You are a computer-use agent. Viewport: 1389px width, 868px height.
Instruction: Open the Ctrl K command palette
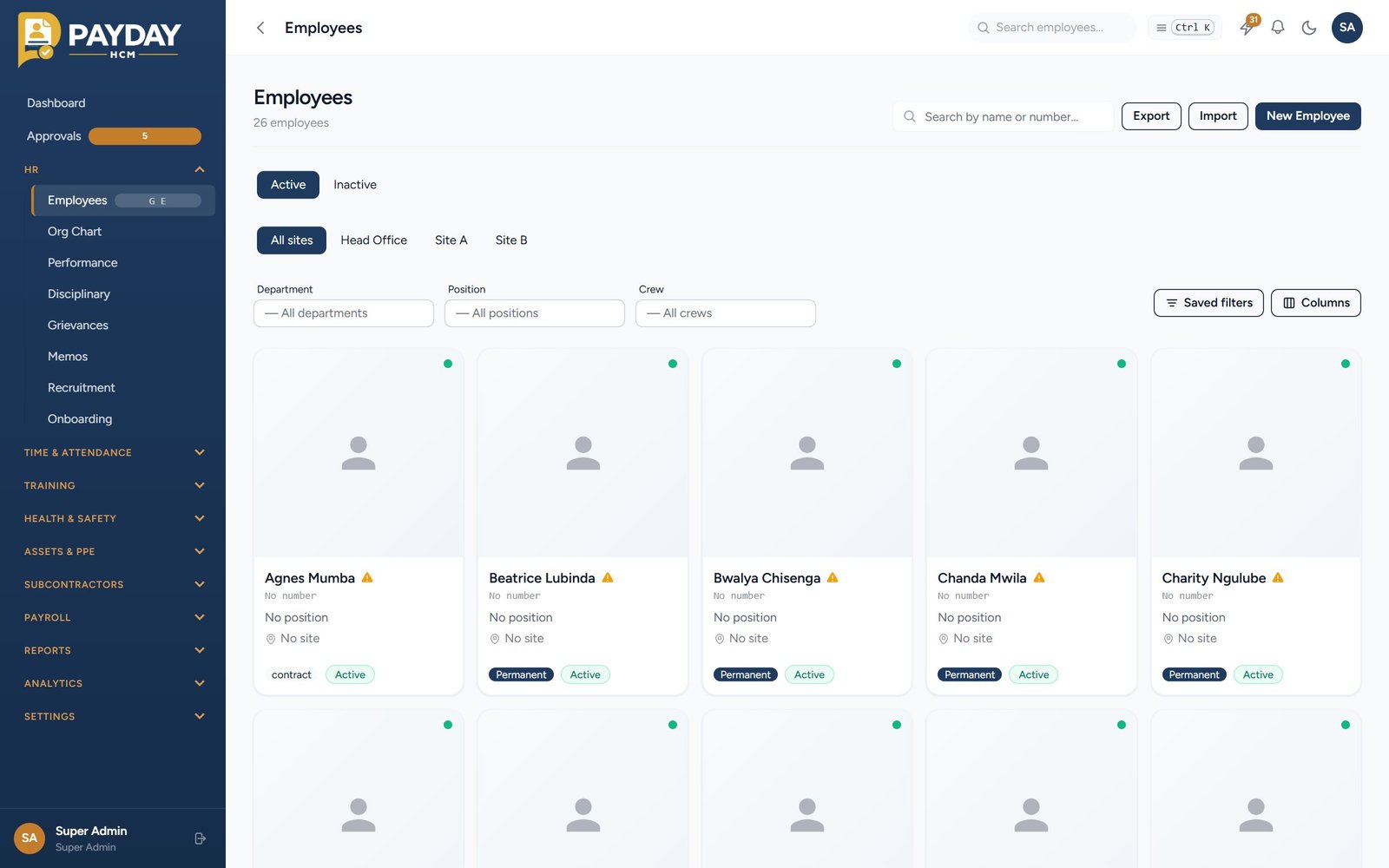(x=1185, y=28)
